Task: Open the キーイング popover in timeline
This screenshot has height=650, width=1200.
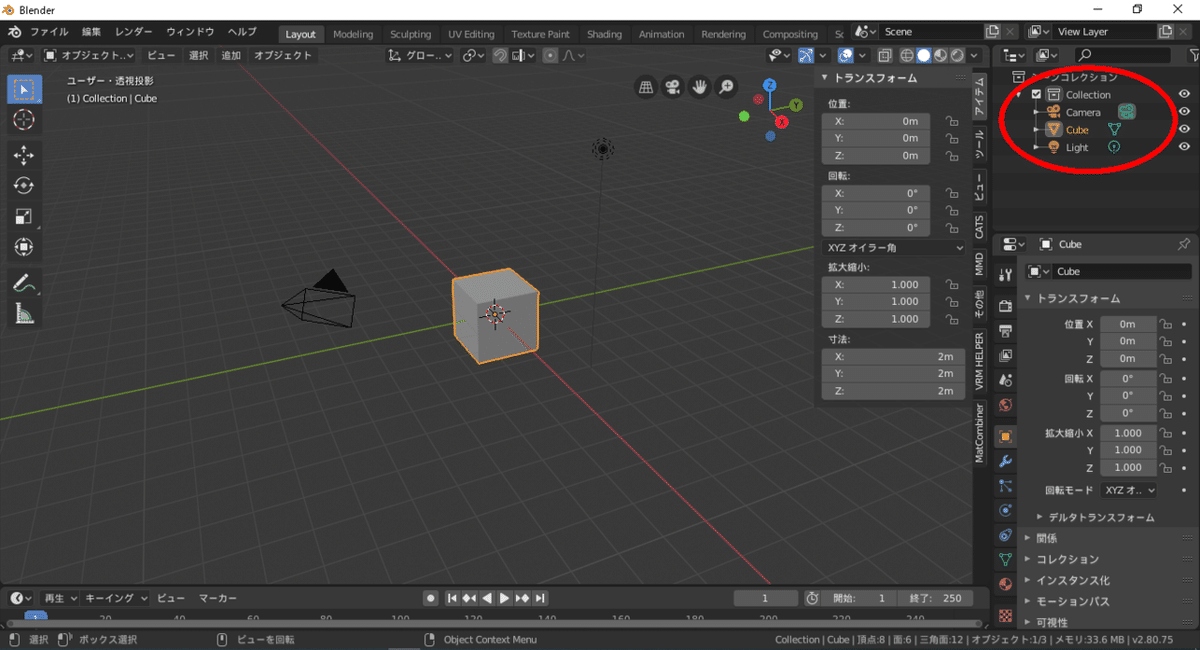Action: pyautogui.click(x=116, y=598)
